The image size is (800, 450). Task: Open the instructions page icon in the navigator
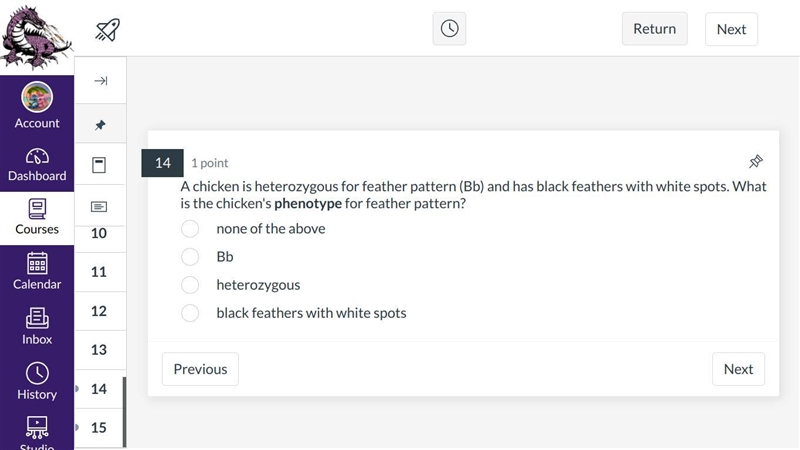tap(99, 165)
